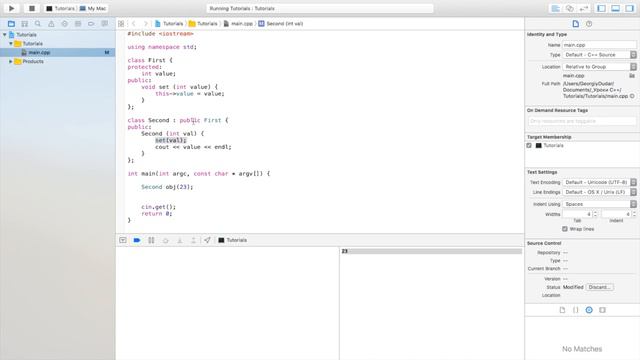Click console output value 23
Viewport: 640px width, 360px height.
[x=344, y=251]
